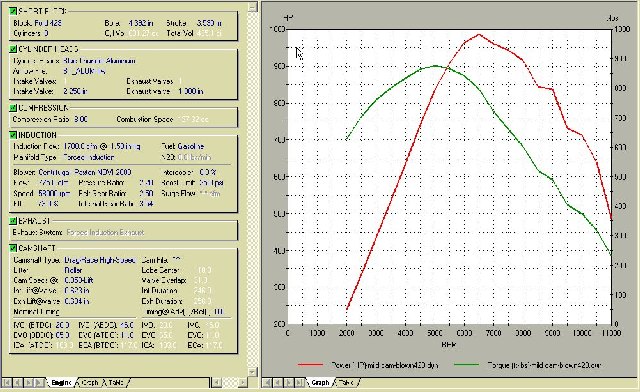Click the green Torque legend line

pos(467,365)
